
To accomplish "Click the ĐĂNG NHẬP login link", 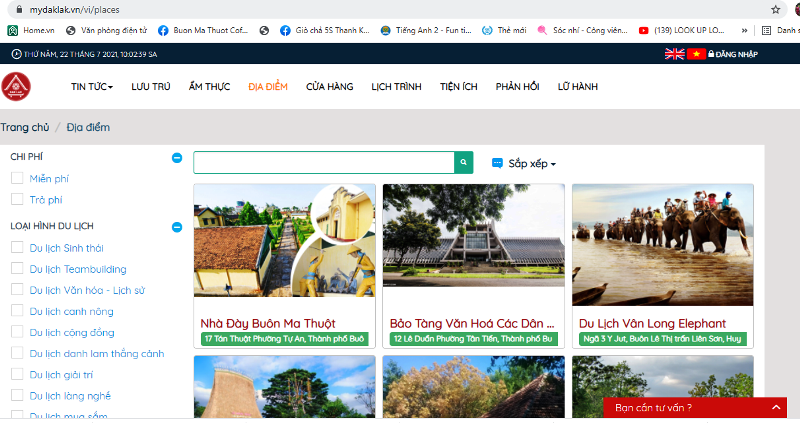I will pyautogui.click(x=733, y=54).
